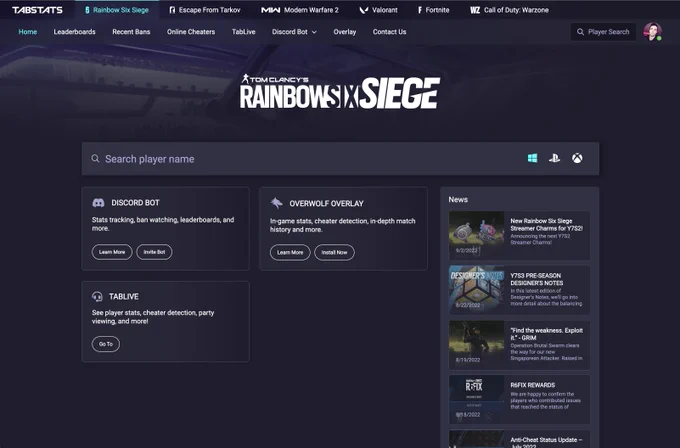Click the News section heading
The width and height of the screenshot is (680, 448).
click(x=458, y=199)
